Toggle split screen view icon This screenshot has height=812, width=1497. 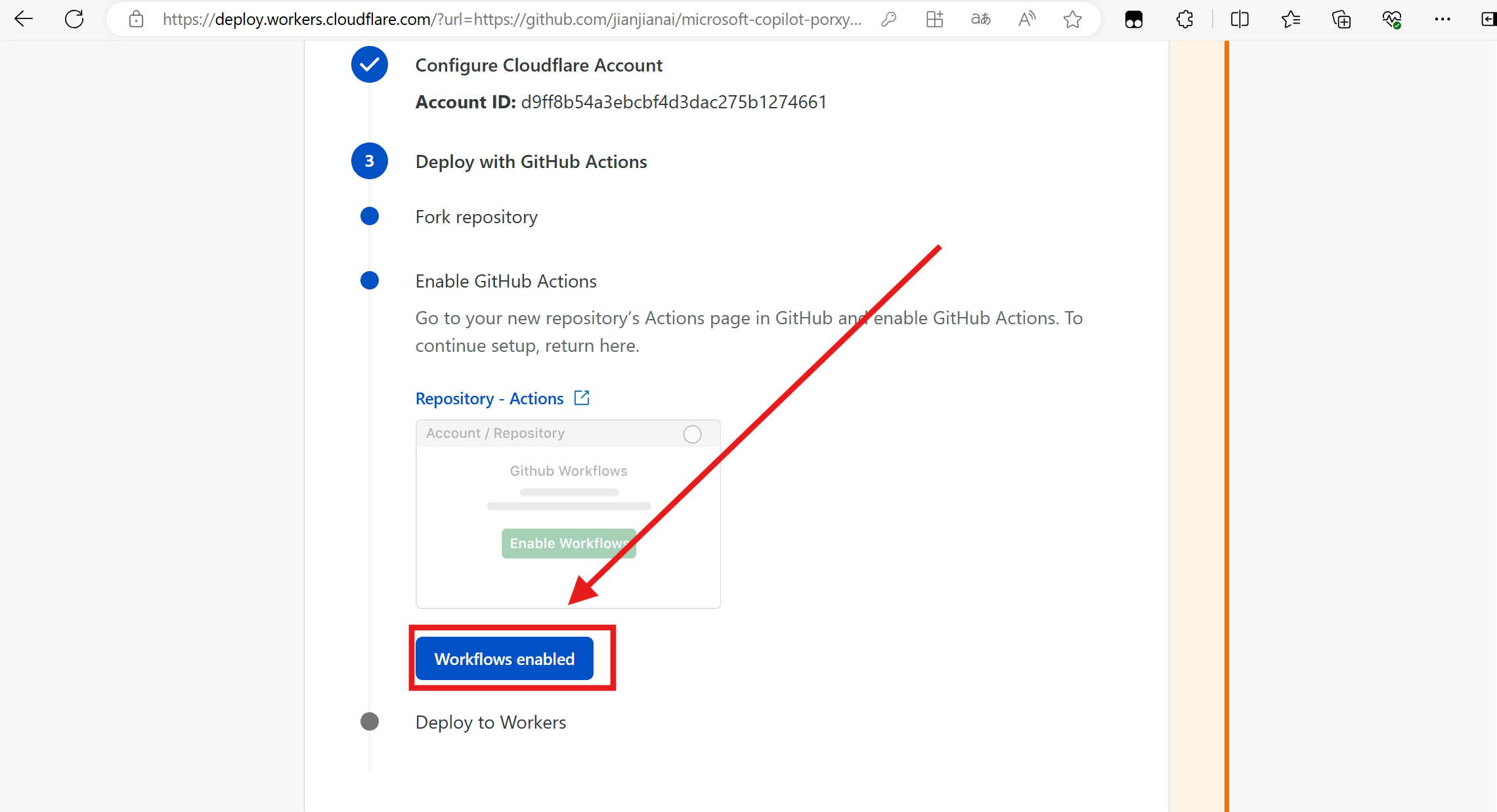coord(1240,20)
